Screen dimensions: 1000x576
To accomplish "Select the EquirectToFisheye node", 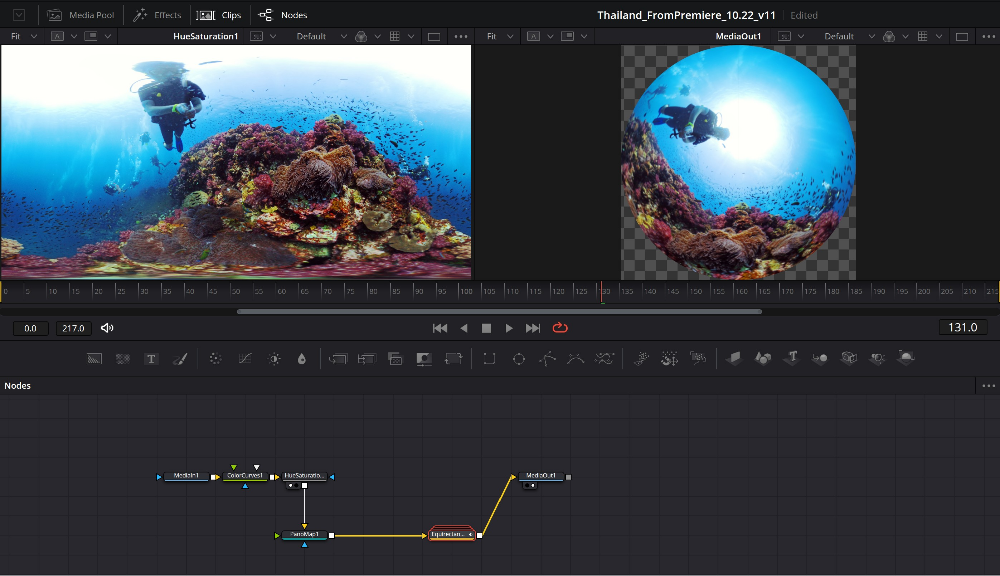I will click(x=450, y=534).
